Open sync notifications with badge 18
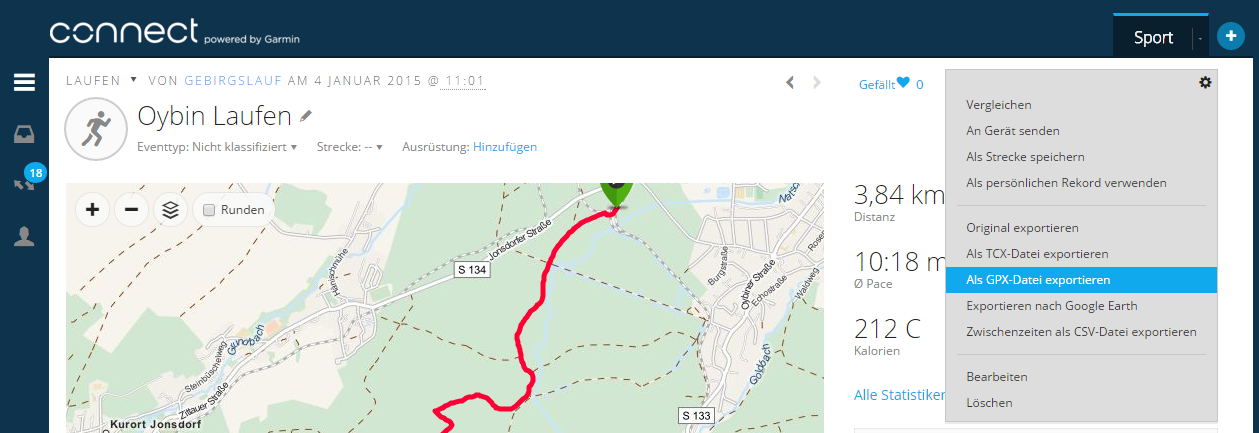Viewport: 1259px width, 433px height. [x=25, y=183]
